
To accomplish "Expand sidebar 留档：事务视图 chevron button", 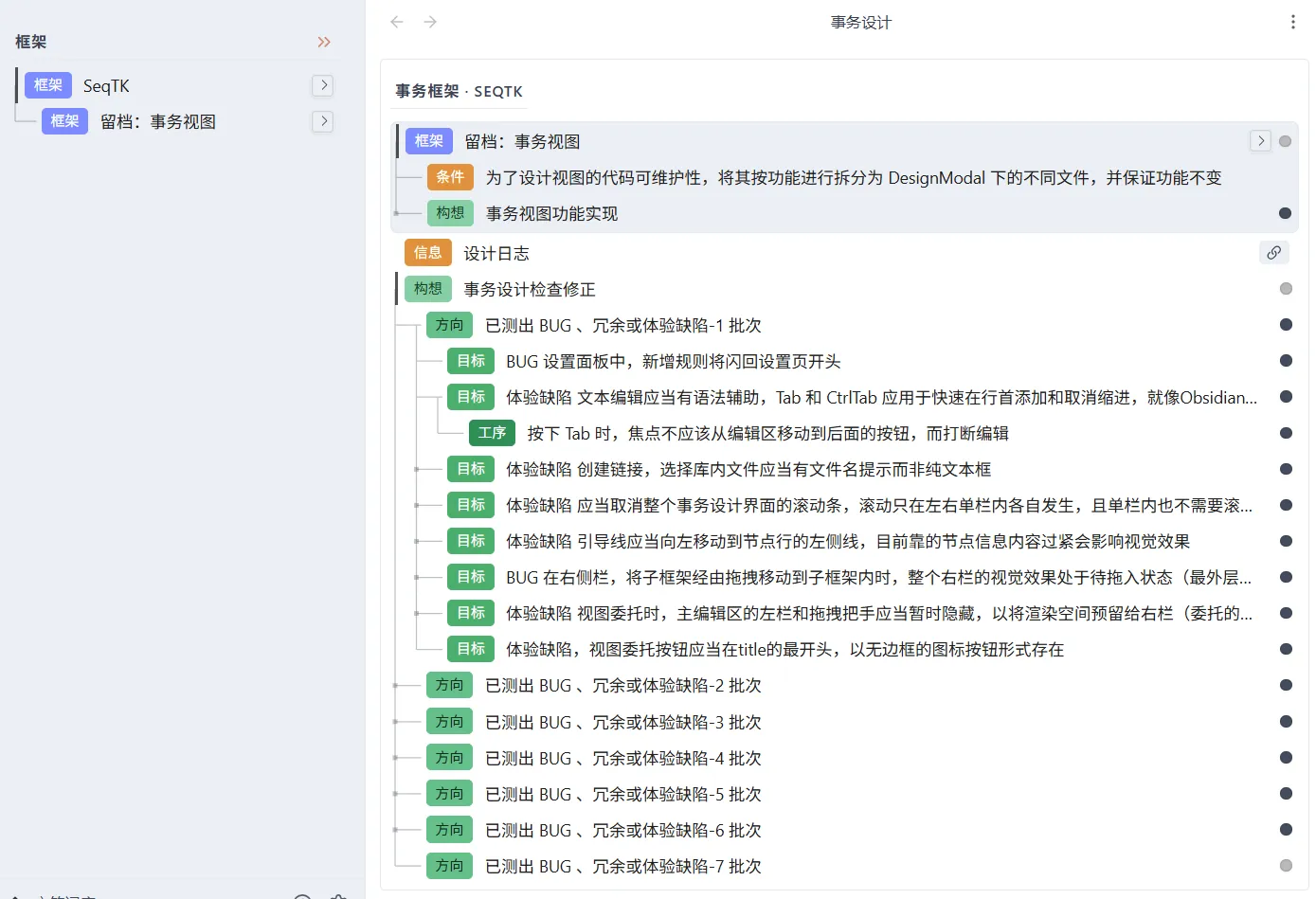I will pos(323,121).
